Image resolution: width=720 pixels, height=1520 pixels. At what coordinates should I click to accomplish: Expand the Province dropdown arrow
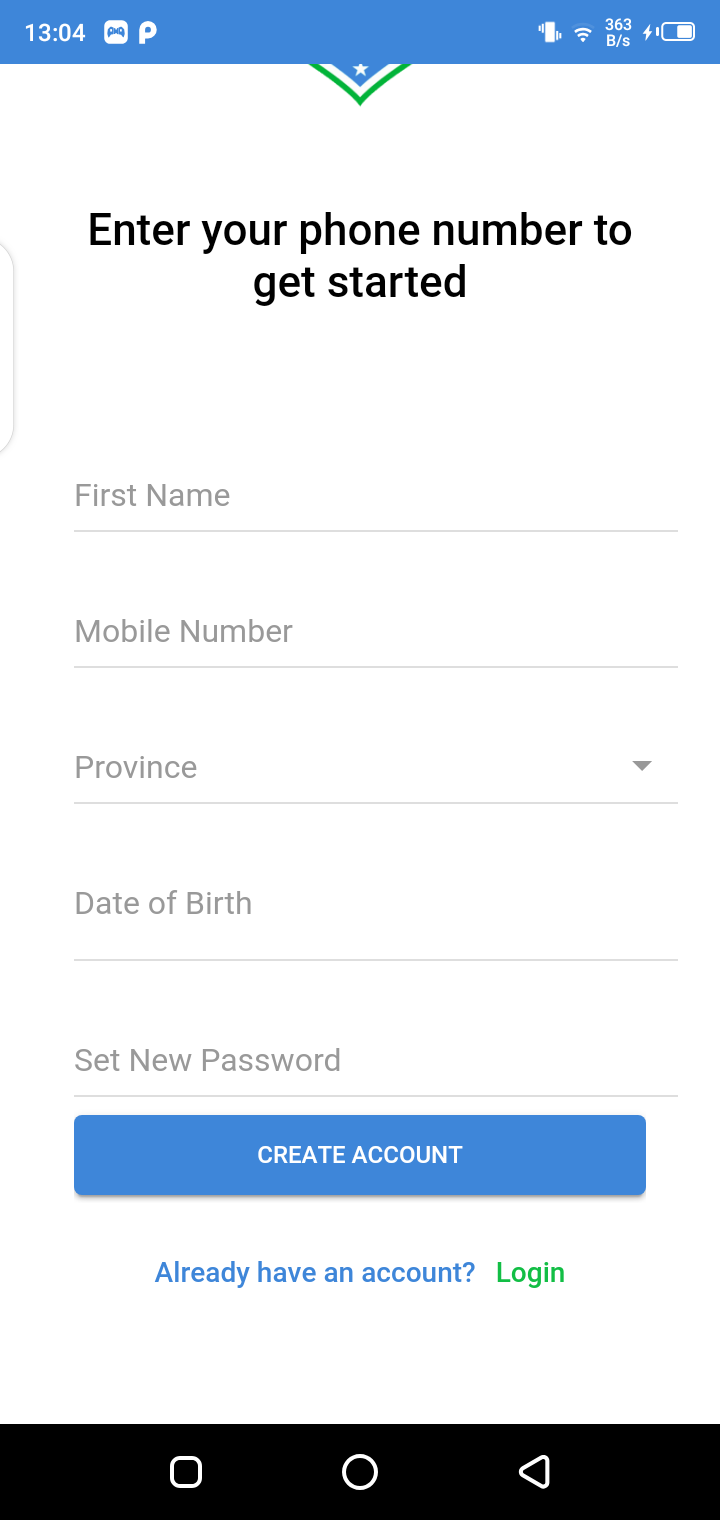tap(642, 766)
